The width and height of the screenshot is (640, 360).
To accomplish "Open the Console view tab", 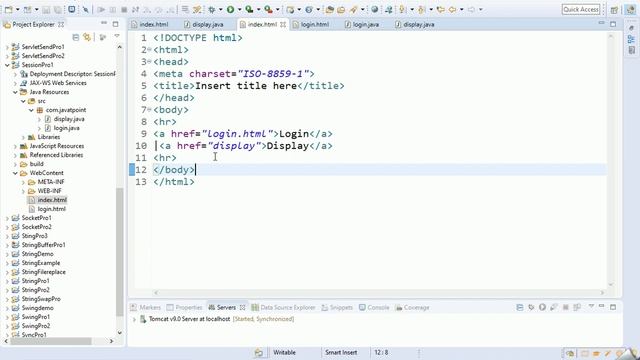I will click(374, 307).
